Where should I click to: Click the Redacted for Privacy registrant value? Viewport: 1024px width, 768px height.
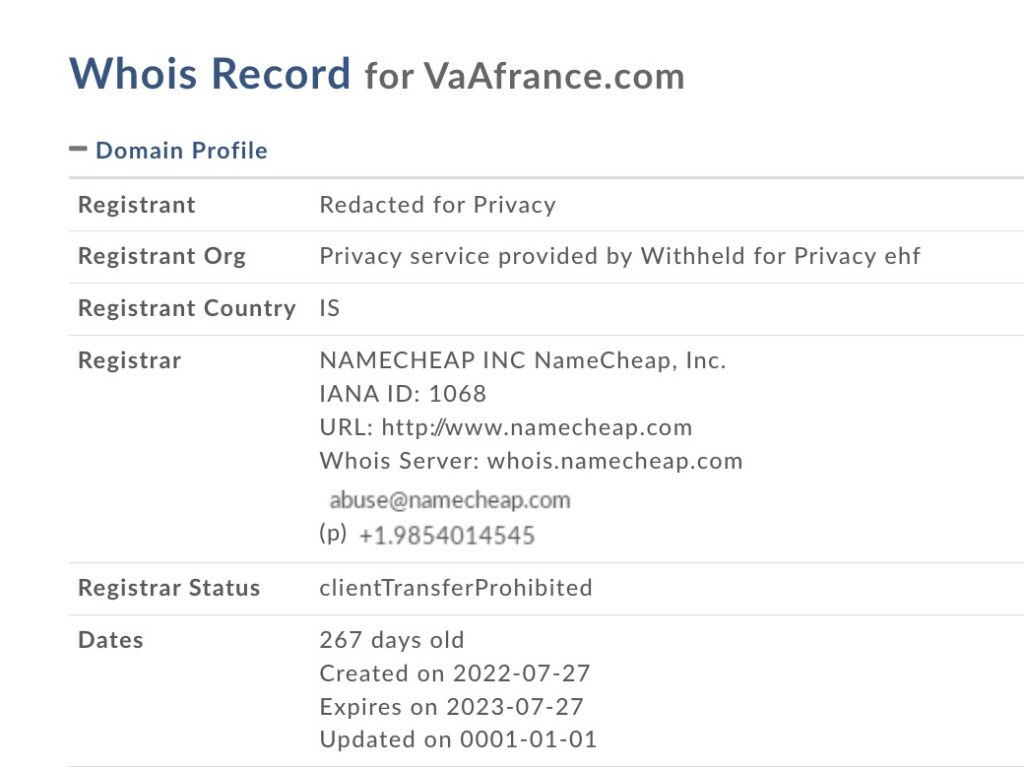(438, 204)
